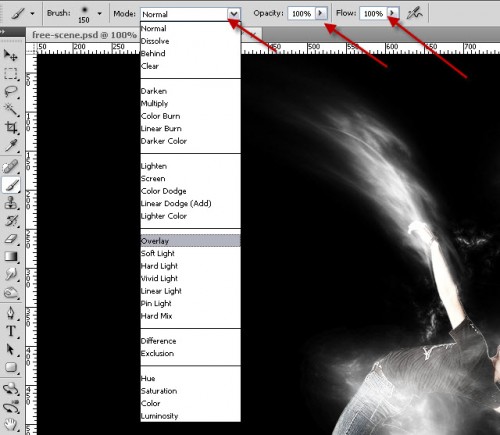Choose Vivid Light blend mode

pos(190,278)
